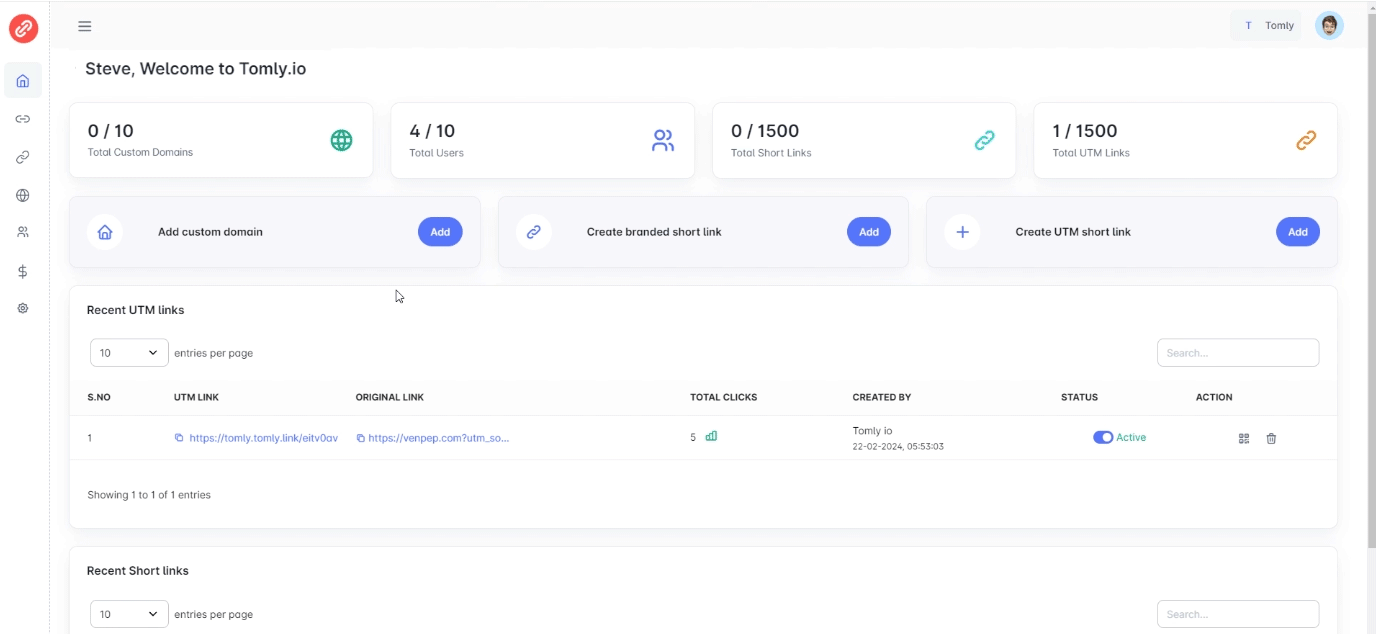The image size is (1376, 634).
Task: Copy the venpep.com original link
Action: click(x=360, y=438)
